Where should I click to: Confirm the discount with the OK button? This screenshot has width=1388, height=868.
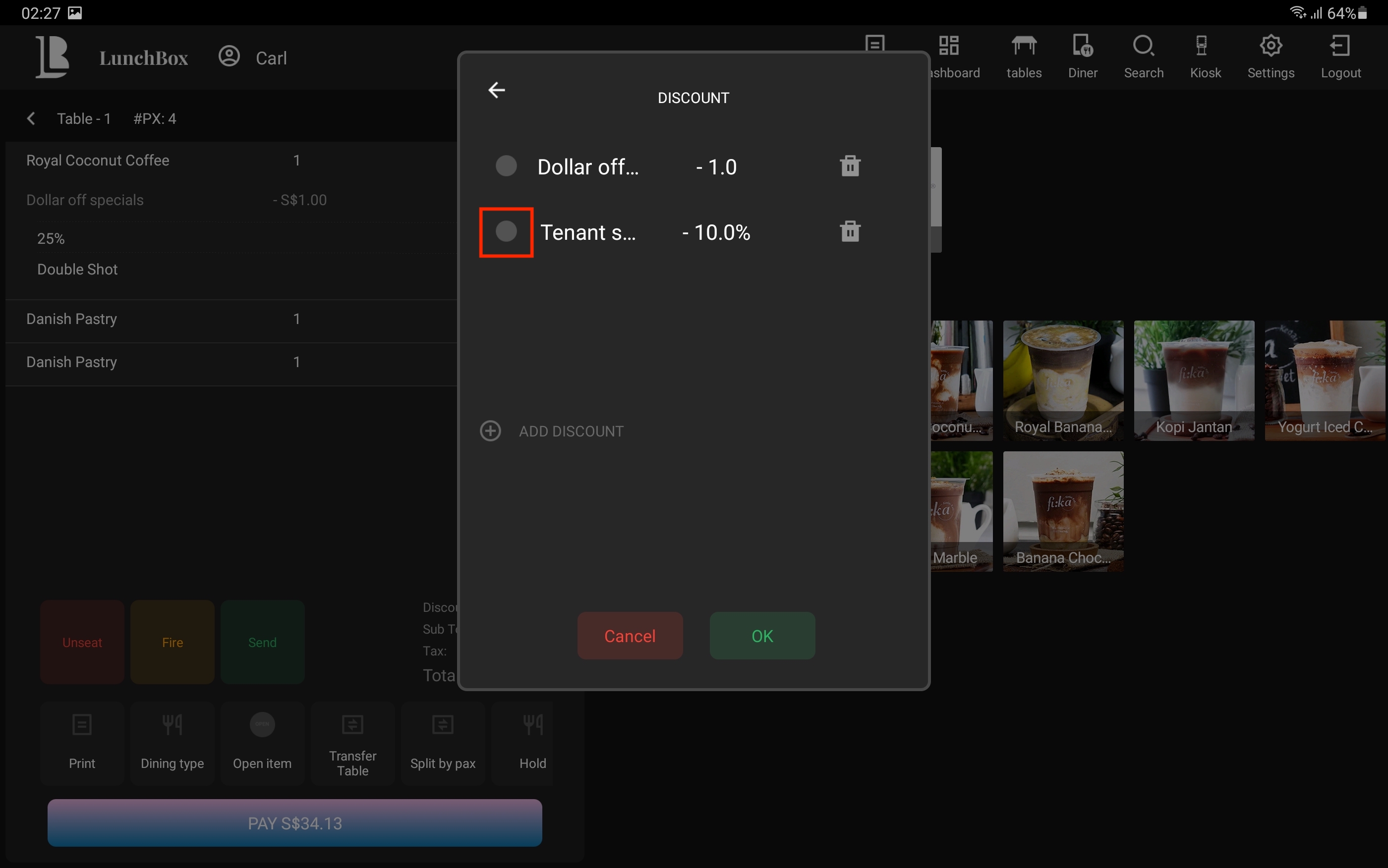click(762, 636)
